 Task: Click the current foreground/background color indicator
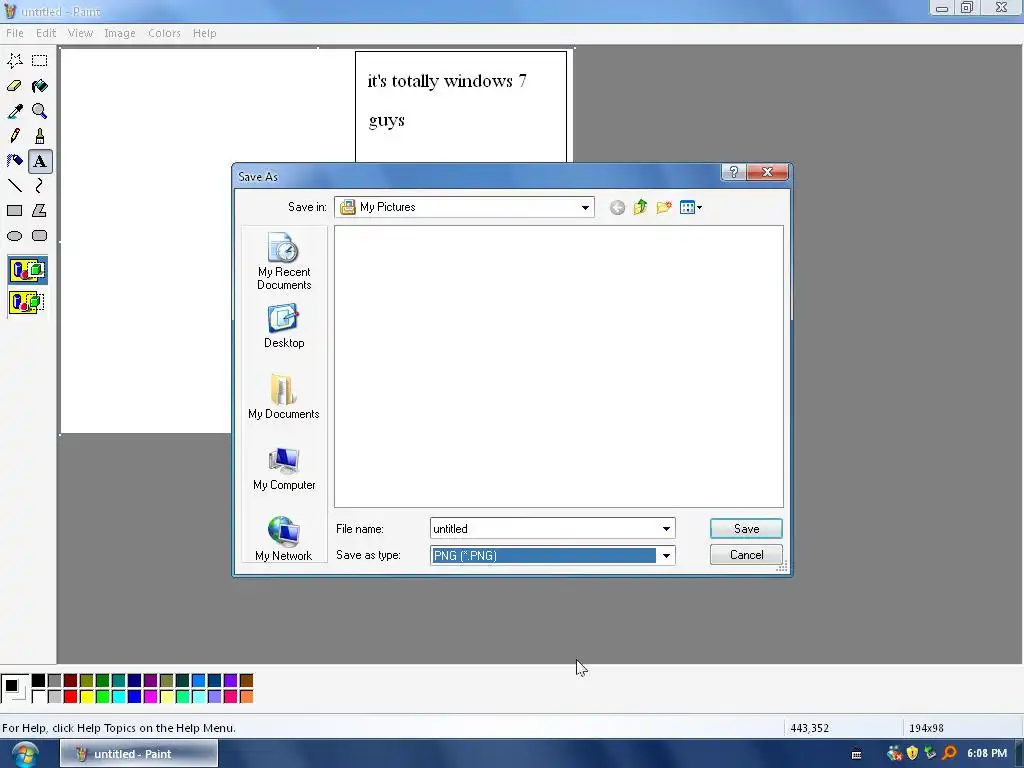coord(14,688)
